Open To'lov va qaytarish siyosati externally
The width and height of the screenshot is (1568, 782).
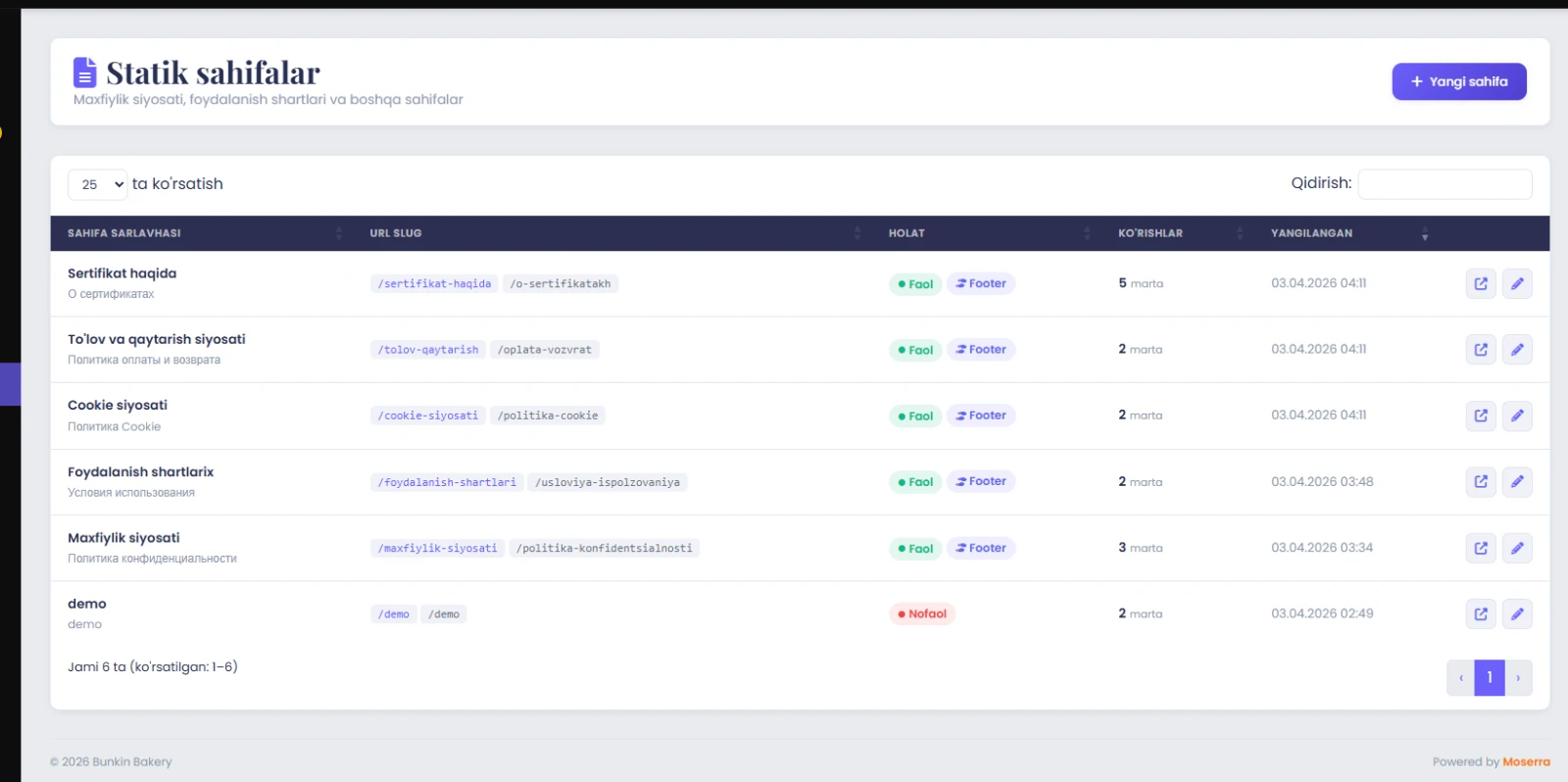point(1481,350)
